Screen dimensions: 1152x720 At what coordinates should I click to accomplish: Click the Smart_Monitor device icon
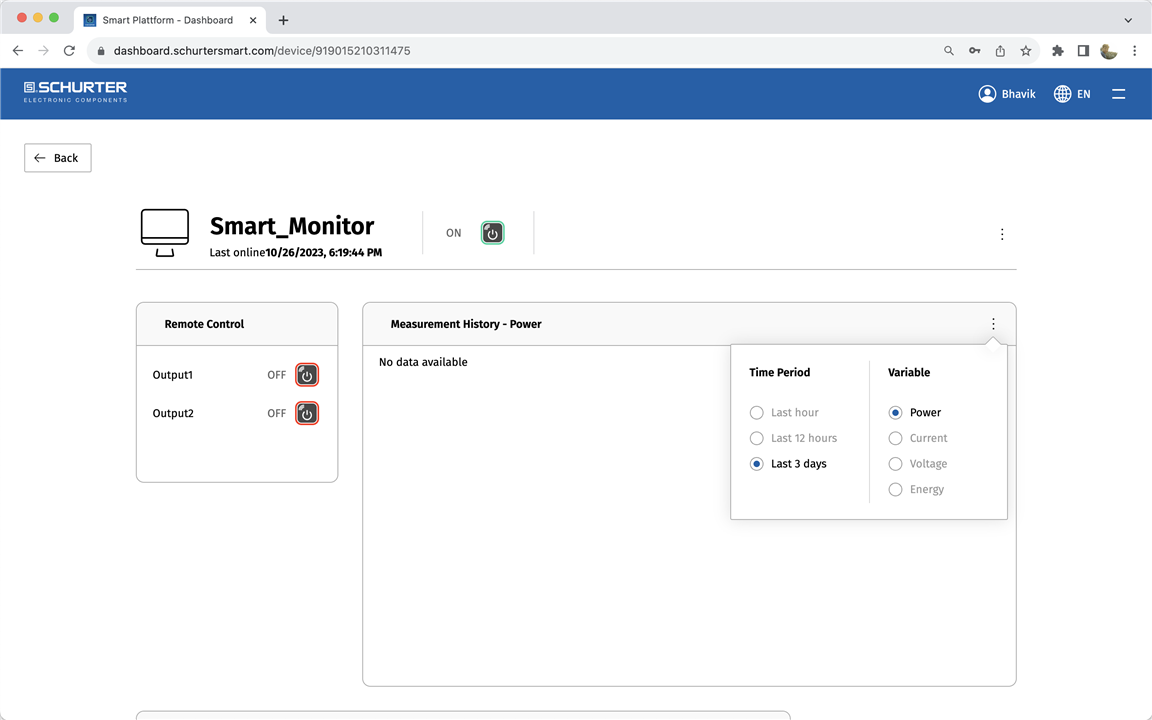point(165,233)
